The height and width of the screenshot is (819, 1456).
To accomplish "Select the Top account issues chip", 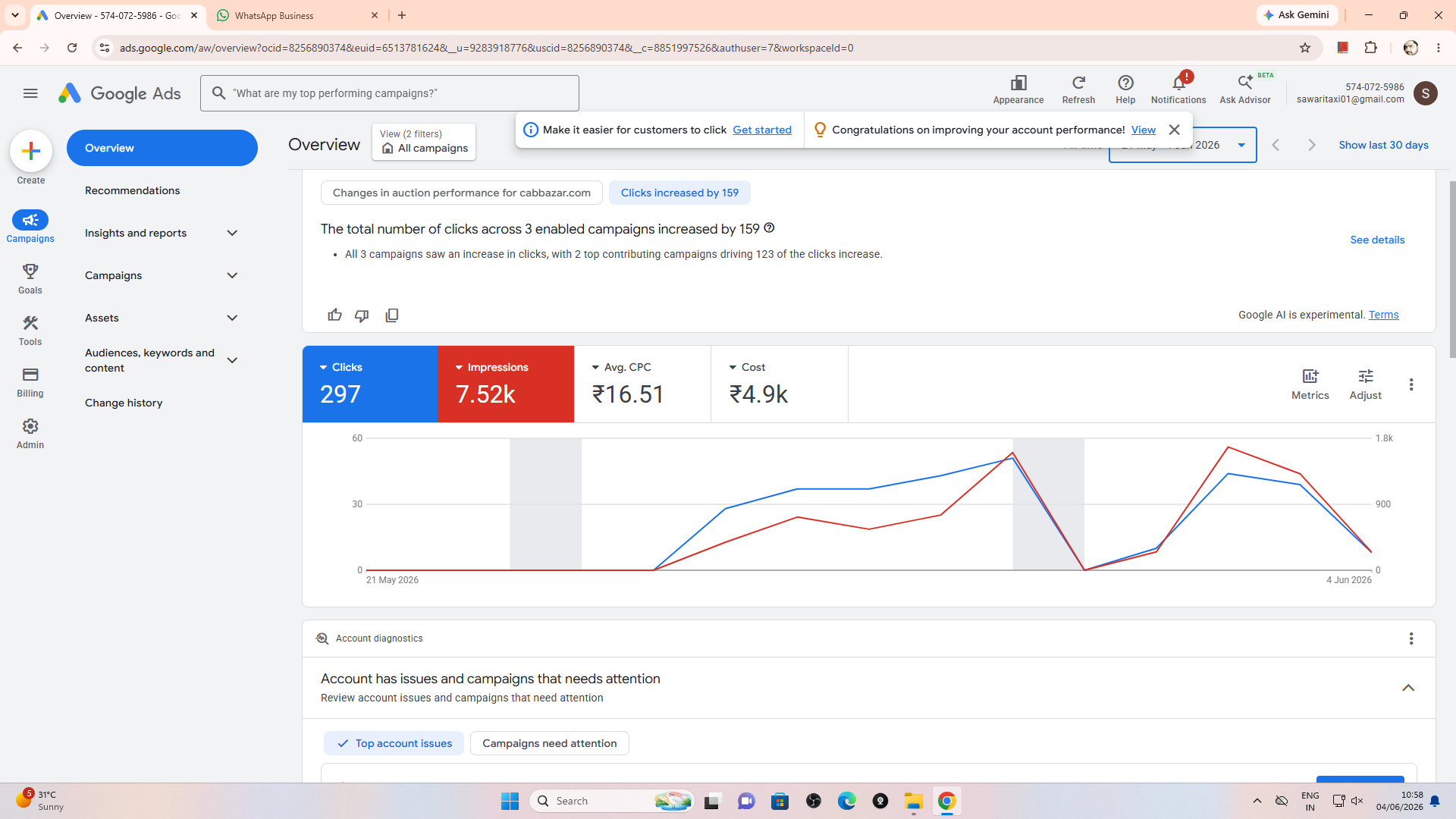I will 394,743.
